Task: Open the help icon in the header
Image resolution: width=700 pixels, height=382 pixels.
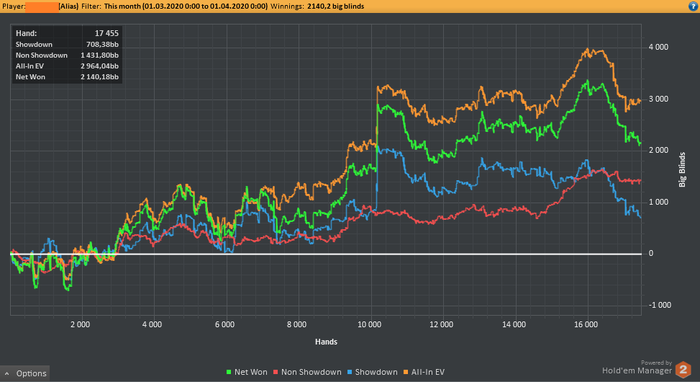Action: [x=694, y=6]
